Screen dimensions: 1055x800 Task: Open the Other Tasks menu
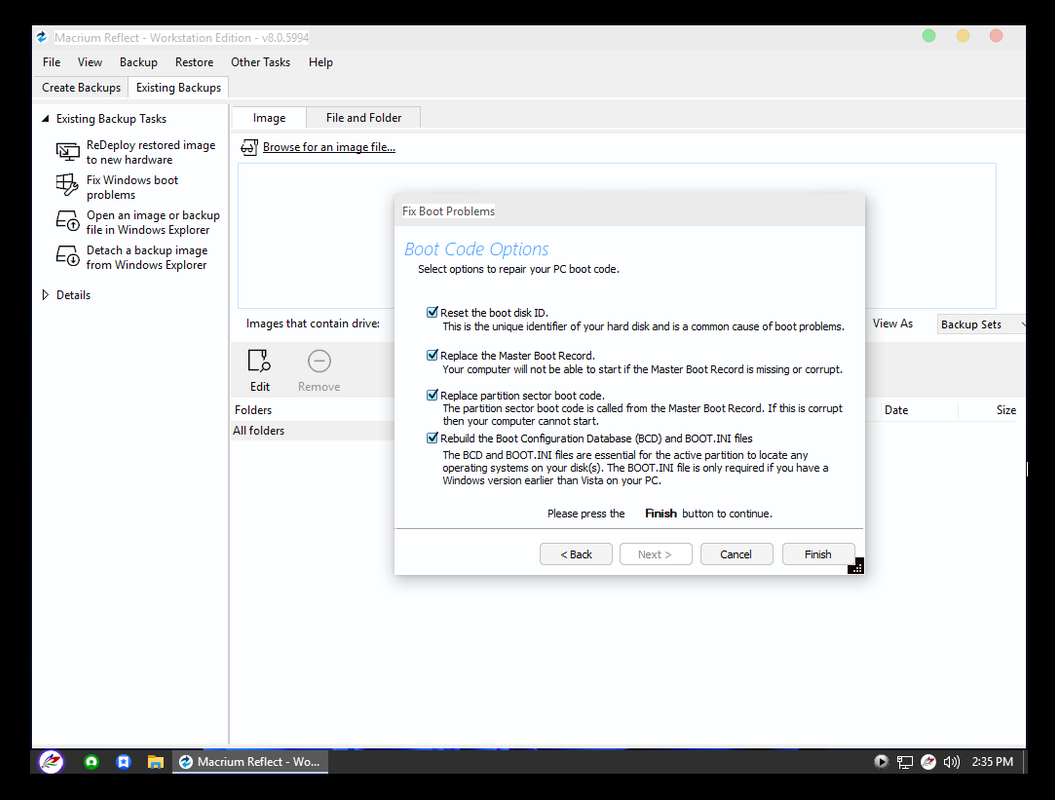(x=260, y=62)
